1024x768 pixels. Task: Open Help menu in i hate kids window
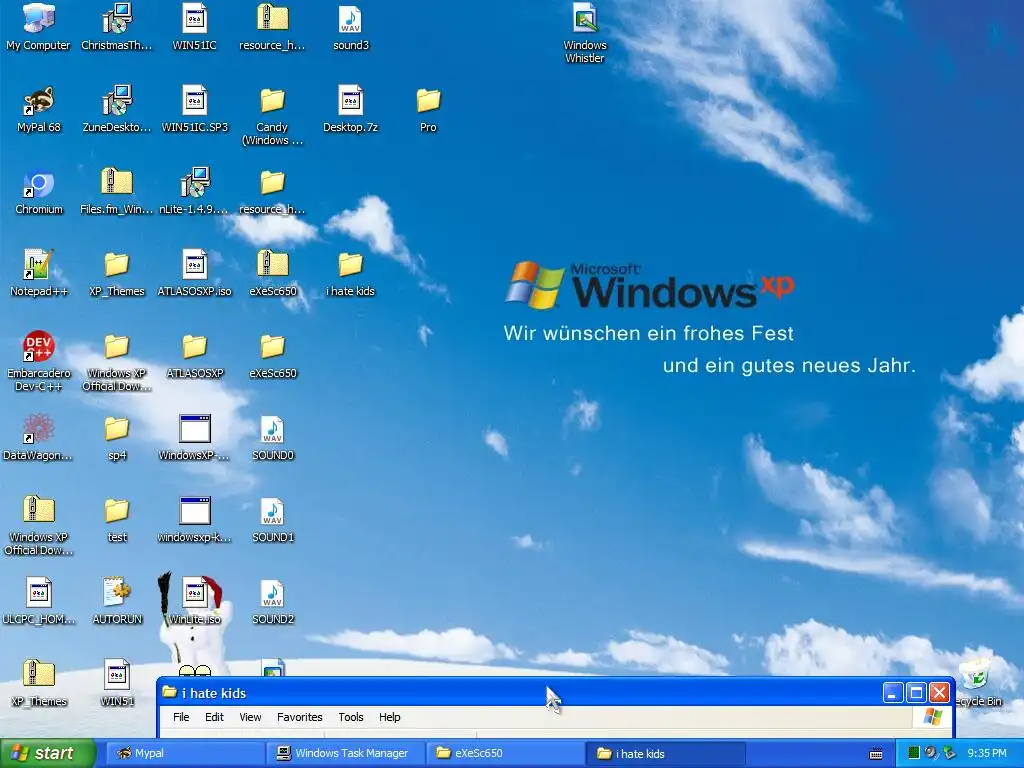click(390, 717)
